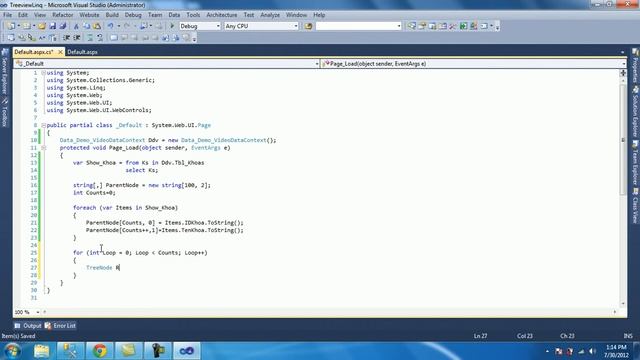Viewport: 640px width, 360px height.
Task: Click the Undo arrow icon
Action: pos(111,26)
